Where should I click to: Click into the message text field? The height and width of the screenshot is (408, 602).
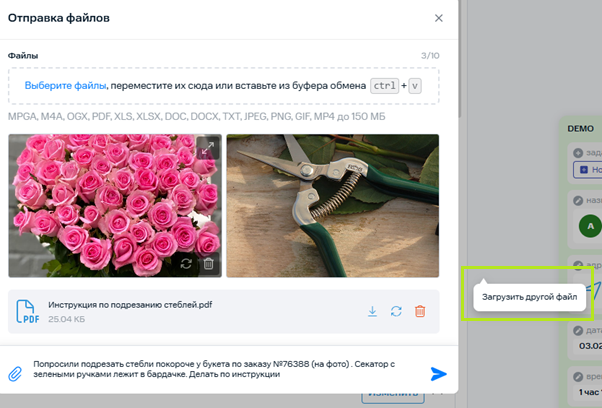tap(220, 370)
